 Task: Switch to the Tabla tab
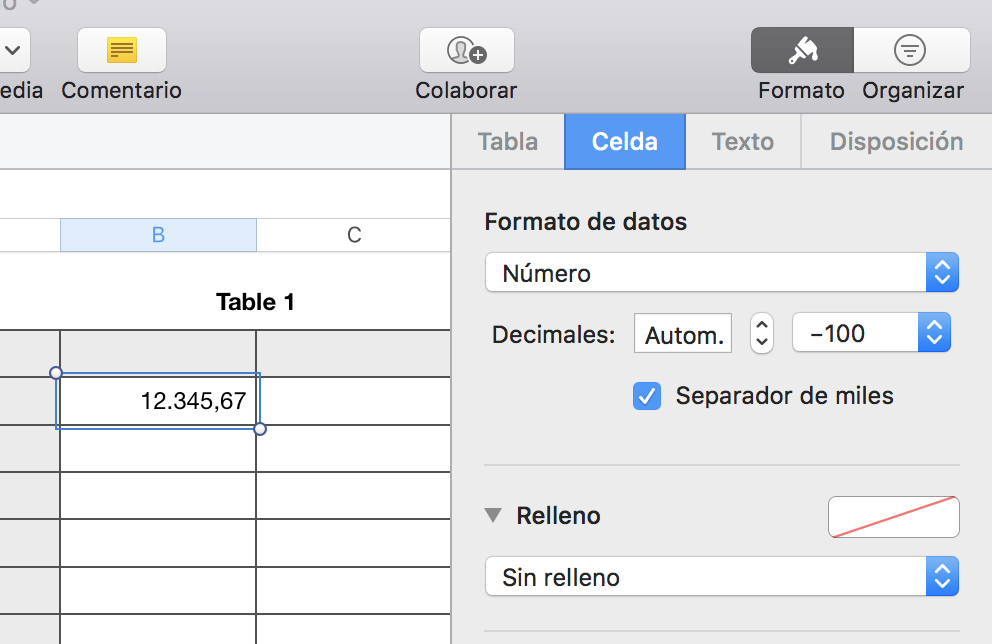click(x=508, y=142)
